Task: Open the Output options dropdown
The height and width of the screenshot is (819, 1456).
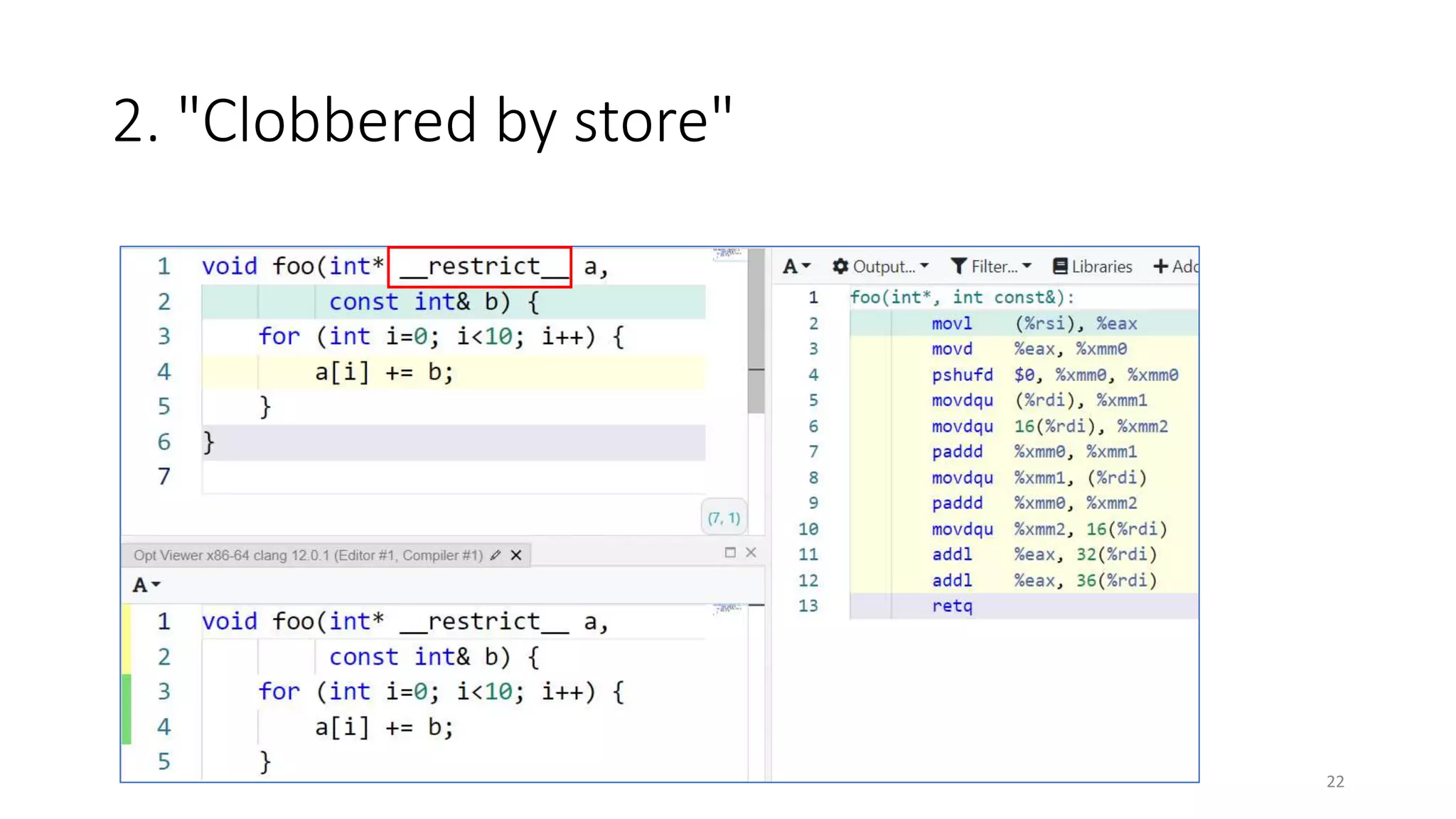Action: click(881, 267)
